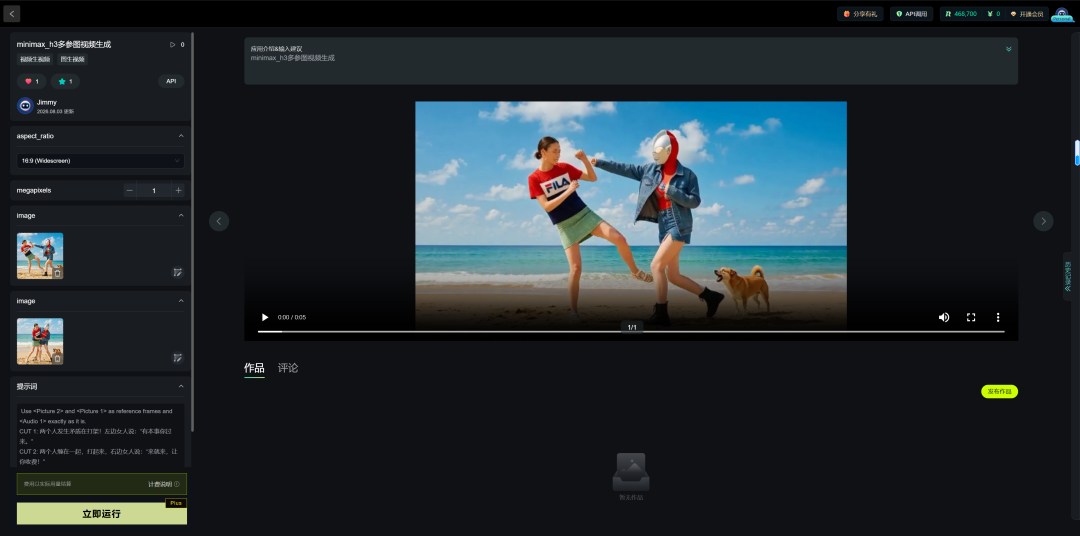
Task: Open Jimmy's author avatar
Action: pos(25,105)
